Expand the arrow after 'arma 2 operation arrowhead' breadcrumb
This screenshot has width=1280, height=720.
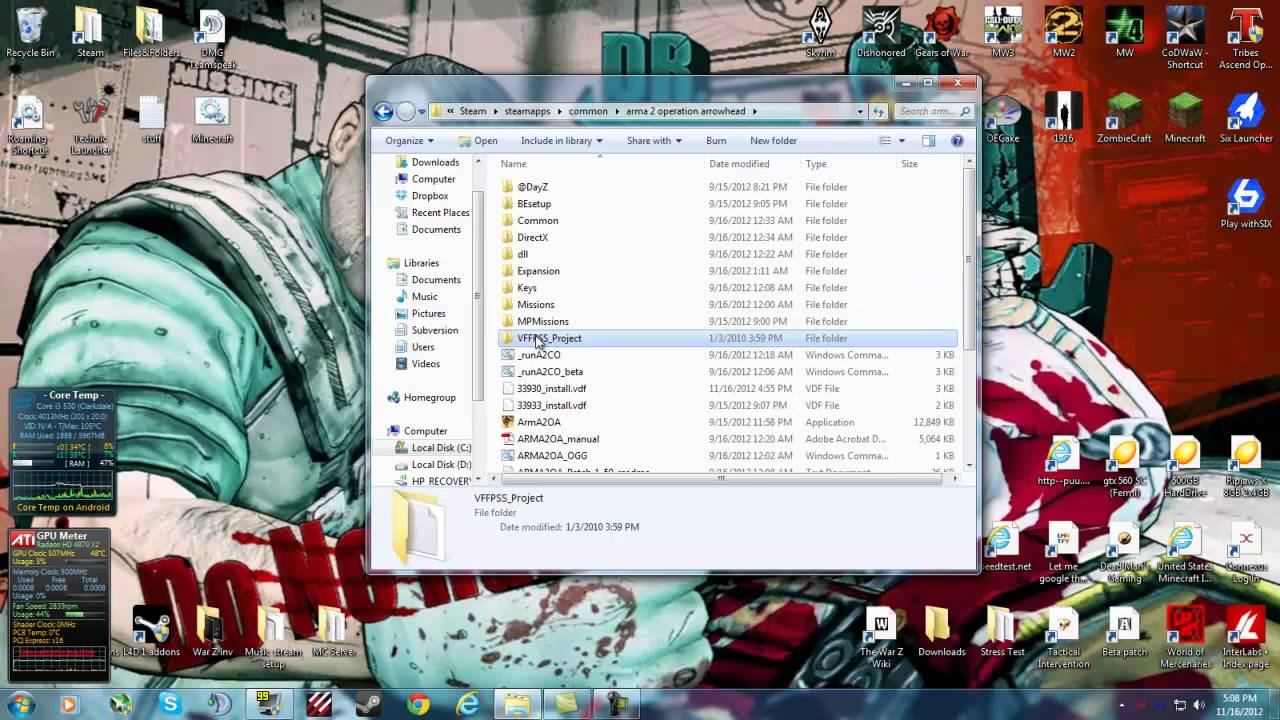pyautogui.click(x=755, y=111)
